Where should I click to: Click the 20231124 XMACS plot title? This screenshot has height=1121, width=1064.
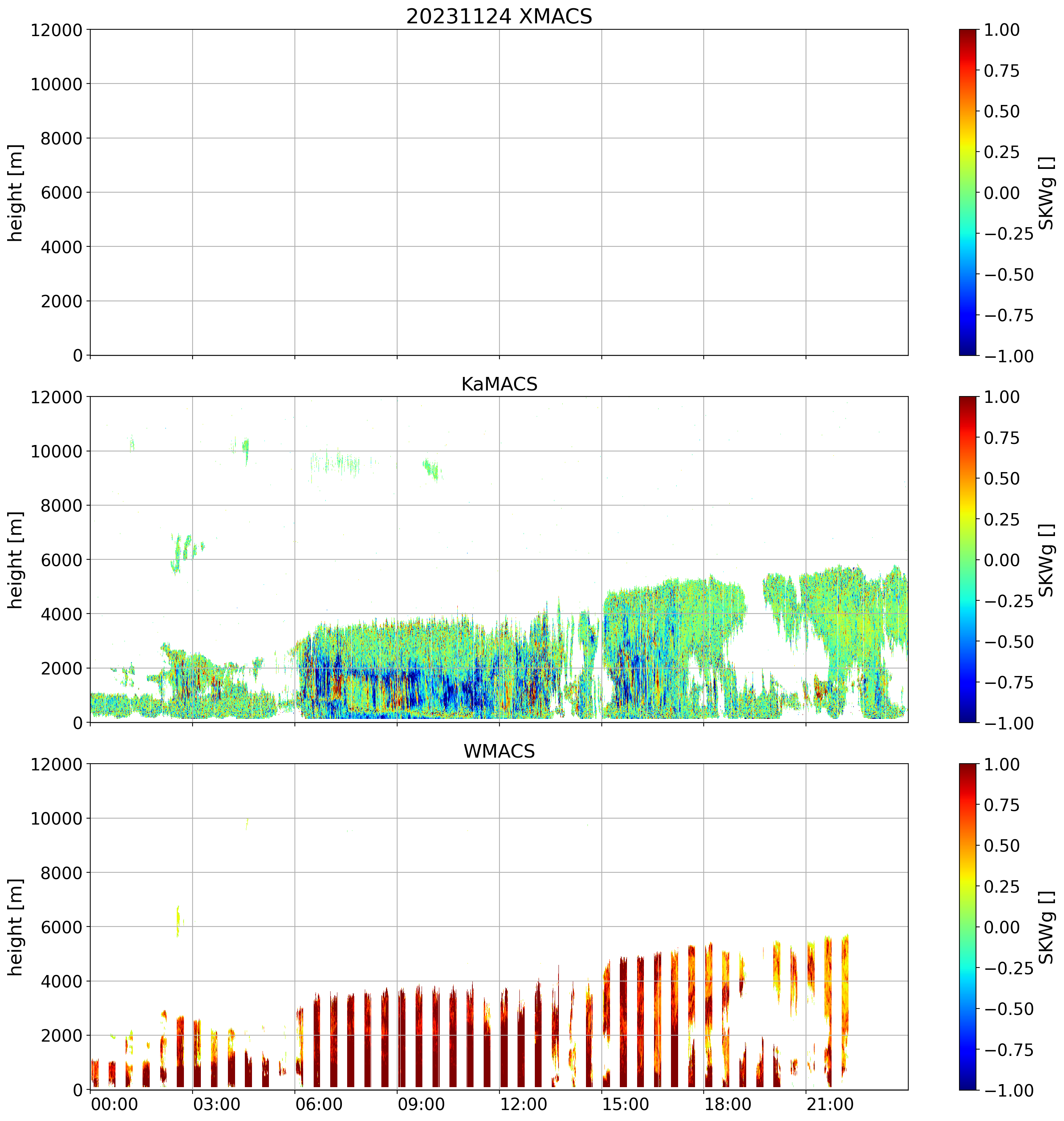pyautogui.click(x=499, y=17)
